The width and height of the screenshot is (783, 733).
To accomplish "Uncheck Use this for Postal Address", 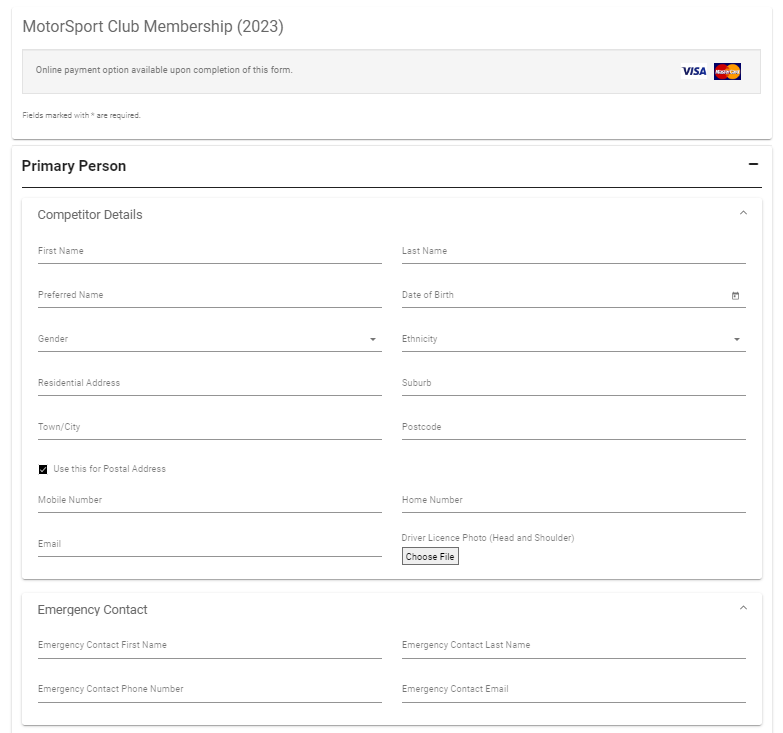I will tap(43, 469).
